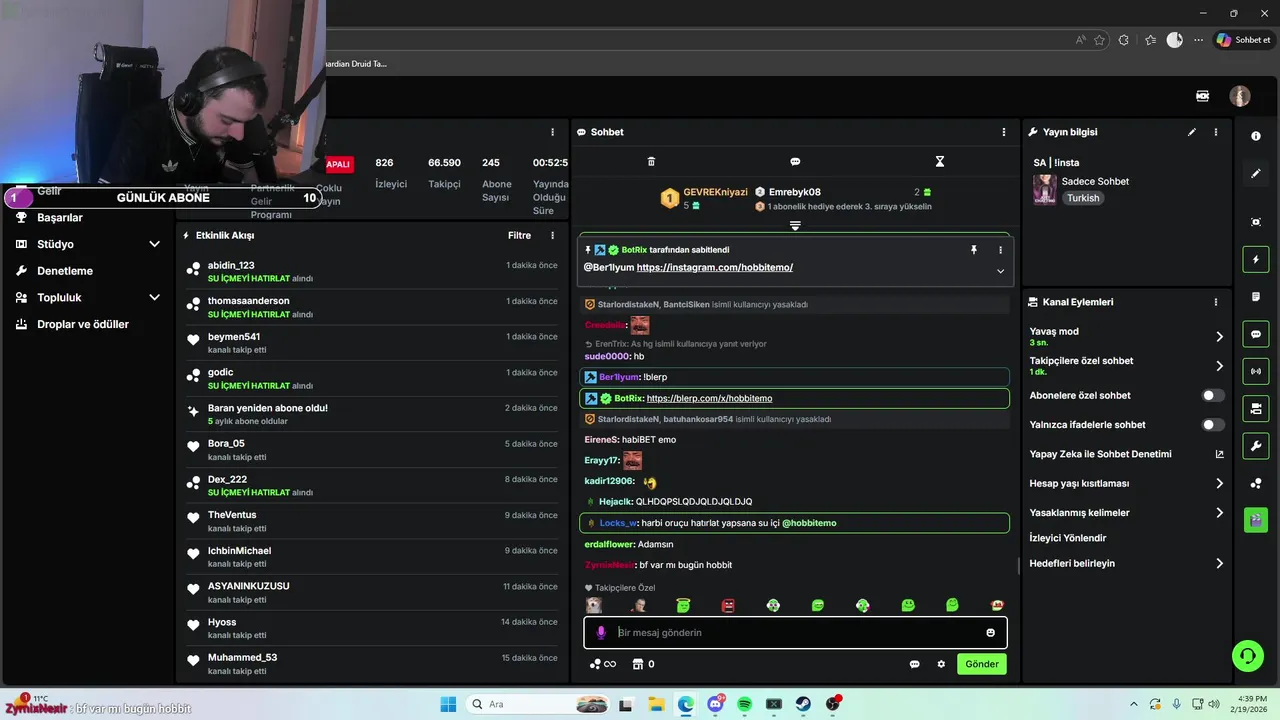Edit Yayın bilgisi with the pencil icon
1280x720 pixels.
click(x=1192, y=132)
